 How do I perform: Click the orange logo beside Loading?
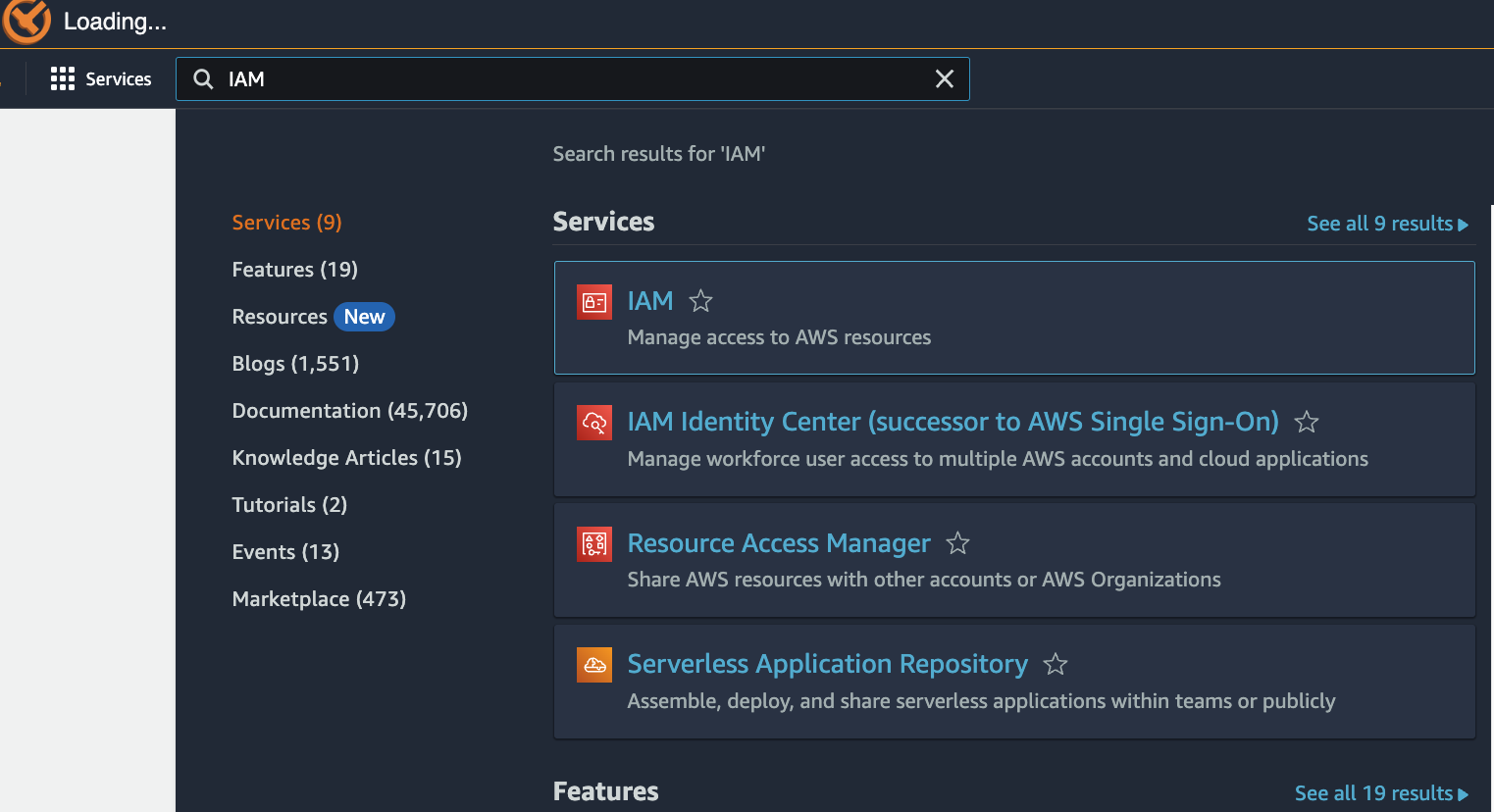[26, 21]
